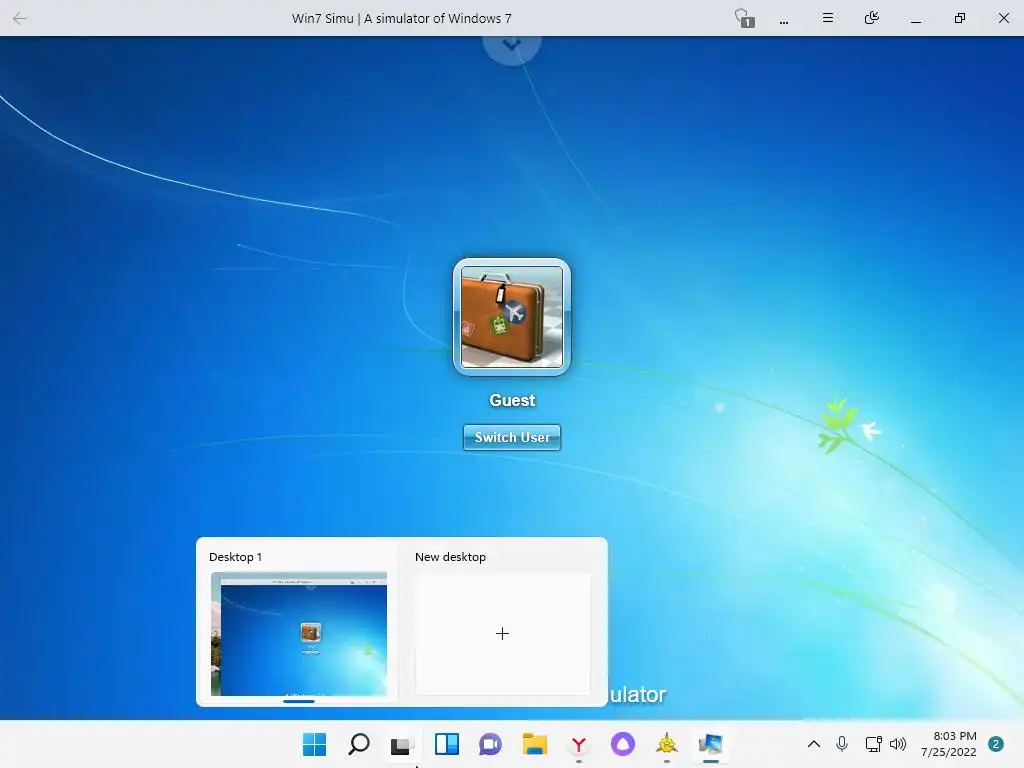Minimize the Win7 Simu window

916,22
